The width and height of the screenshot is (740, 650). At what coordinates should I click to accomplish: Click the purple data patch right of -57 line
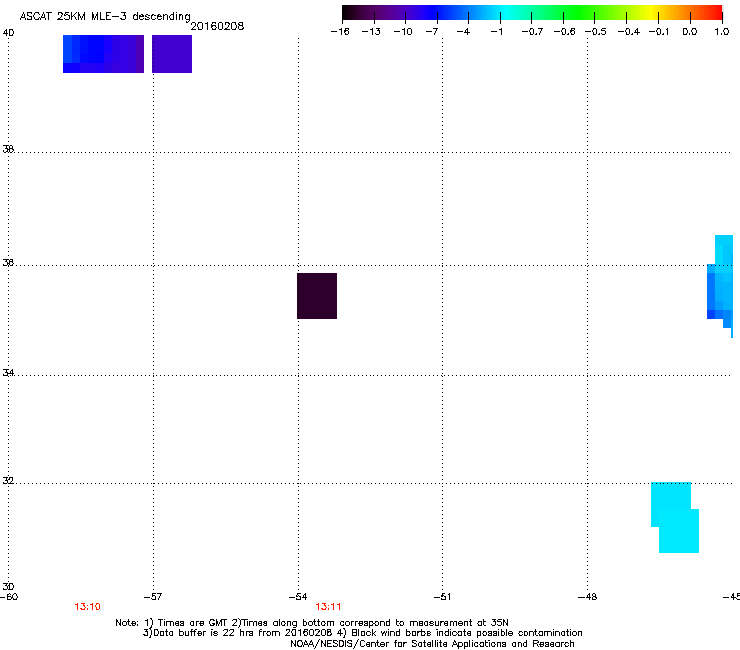click(x=172, y=54)
